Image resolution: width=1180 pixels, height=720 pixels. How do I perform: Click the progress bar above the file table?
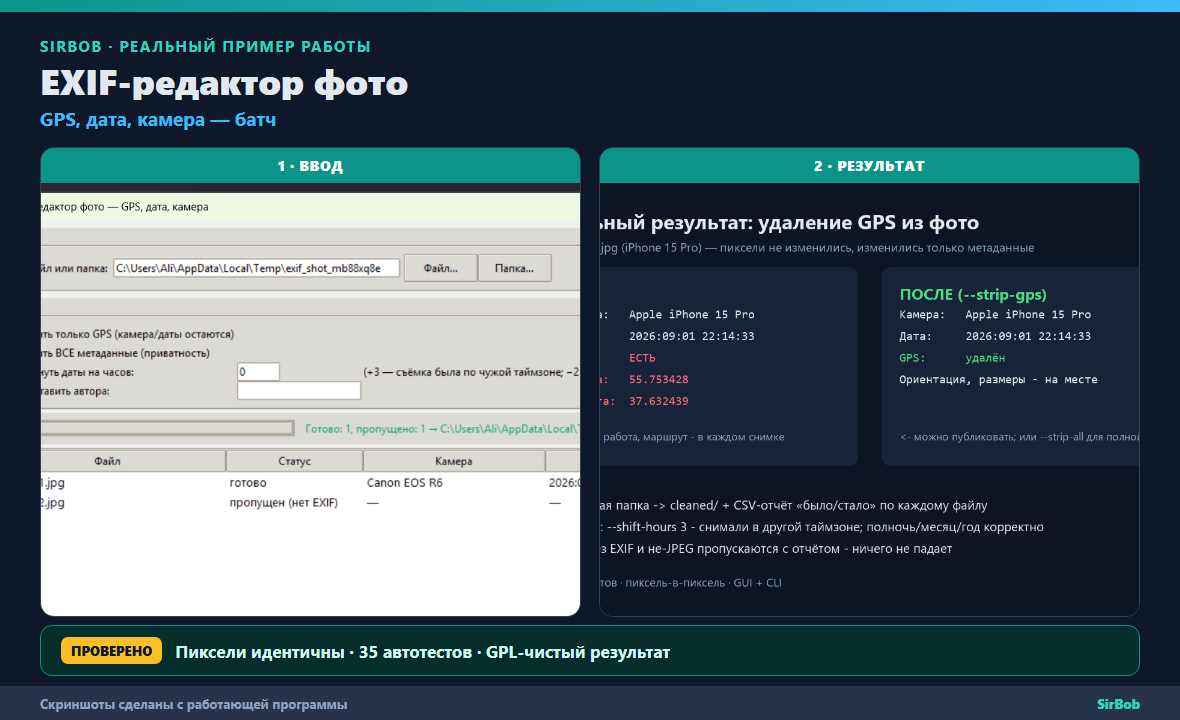tap(167, 428)
